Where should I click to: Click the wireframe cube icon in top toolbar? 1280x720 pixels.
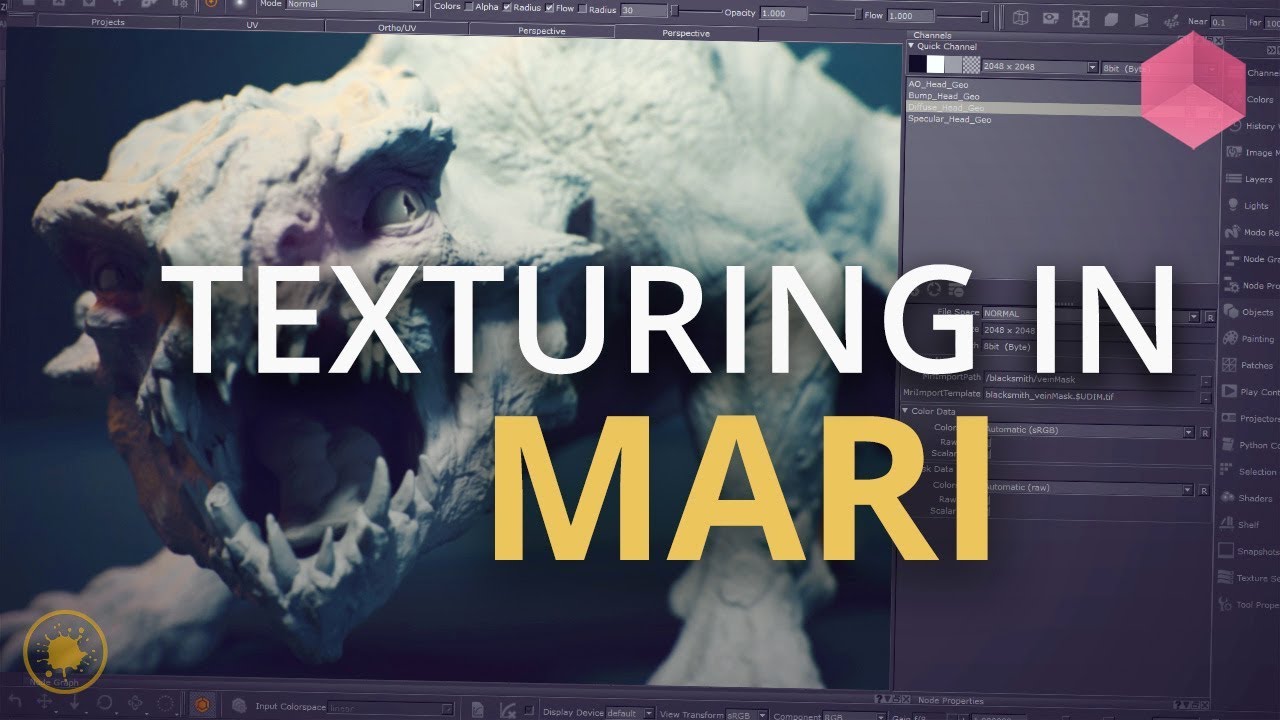tap(1019, 18)
